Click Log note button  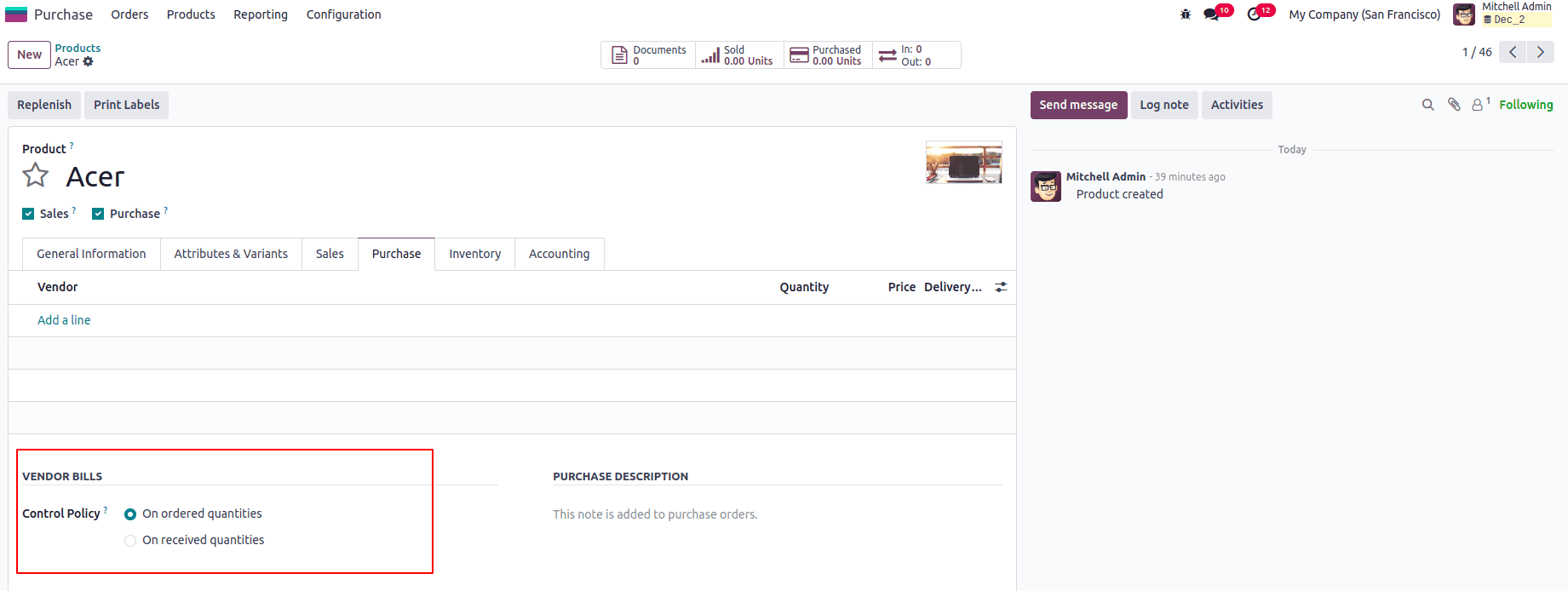pos(1164,105)
